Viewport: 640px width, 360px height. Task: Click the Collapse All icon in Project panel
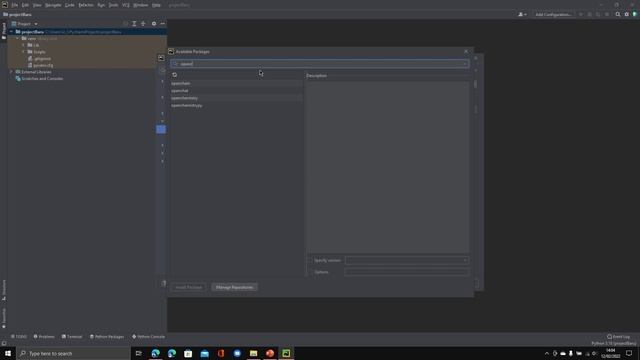(x=143, y=24)
